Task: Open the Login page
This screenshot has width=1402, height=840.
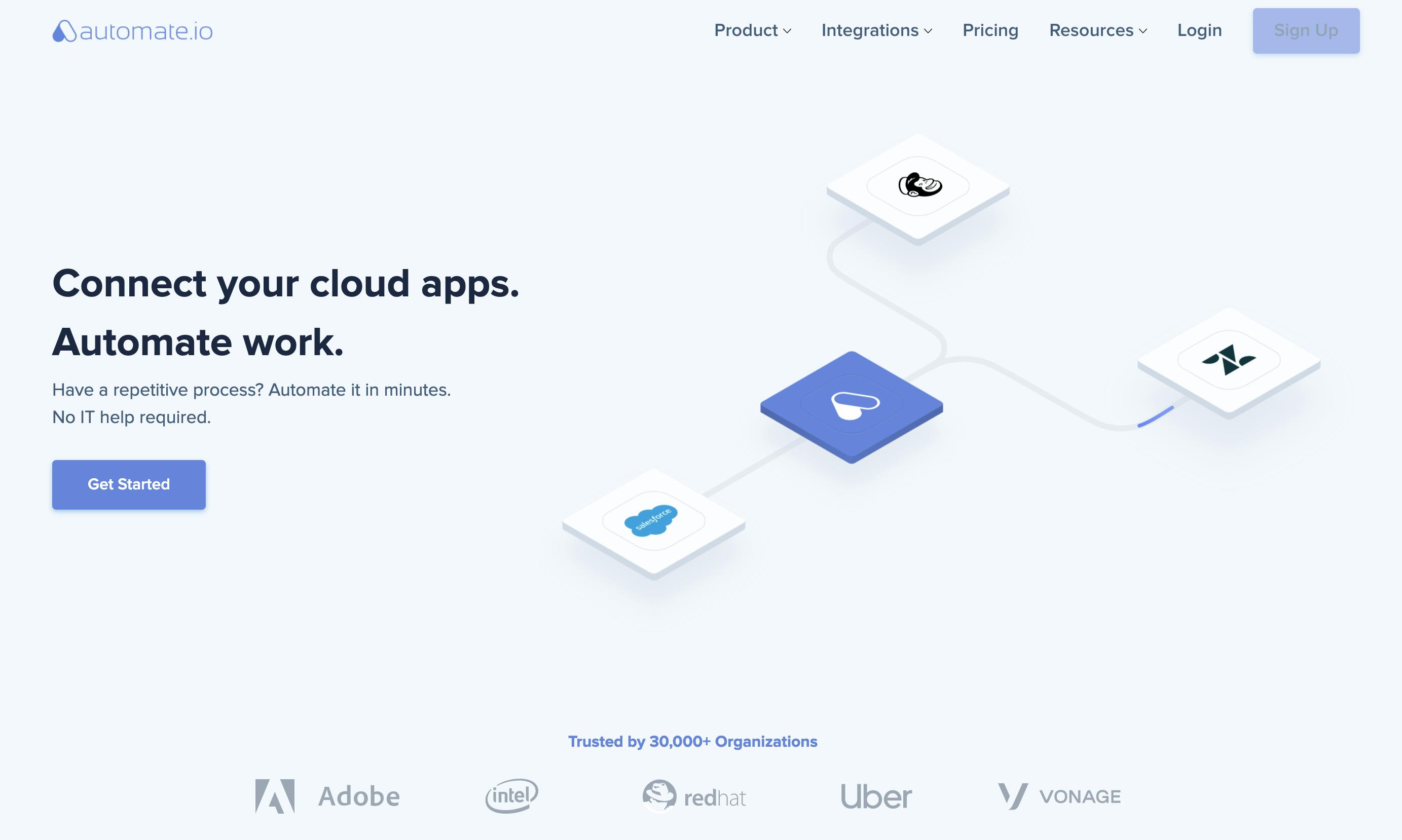Action: 1199,29
